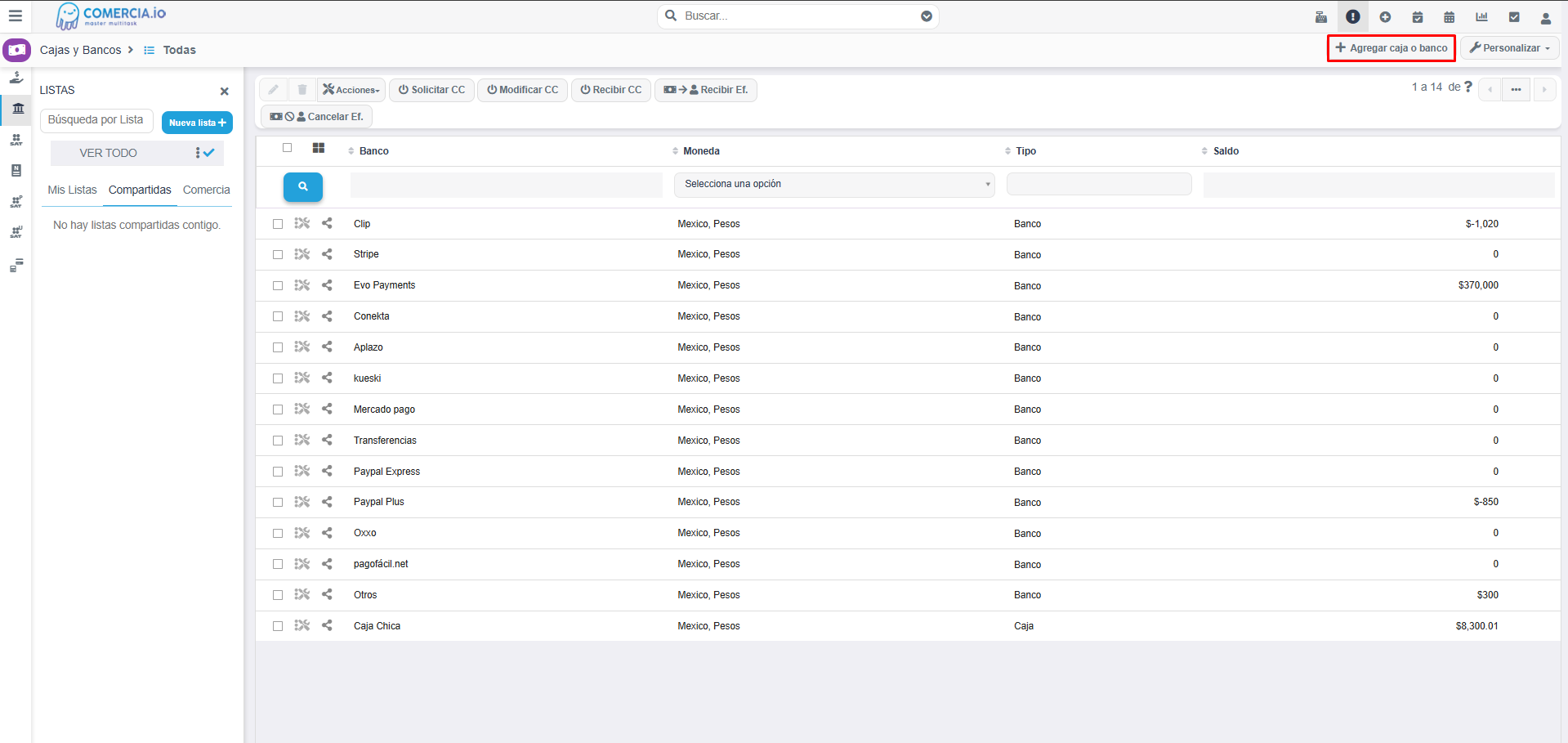This screenshot has width=1568, height=743.
Task: Click the purple Cajas y Bancos module icon
Action: click(x=16, y=50)
